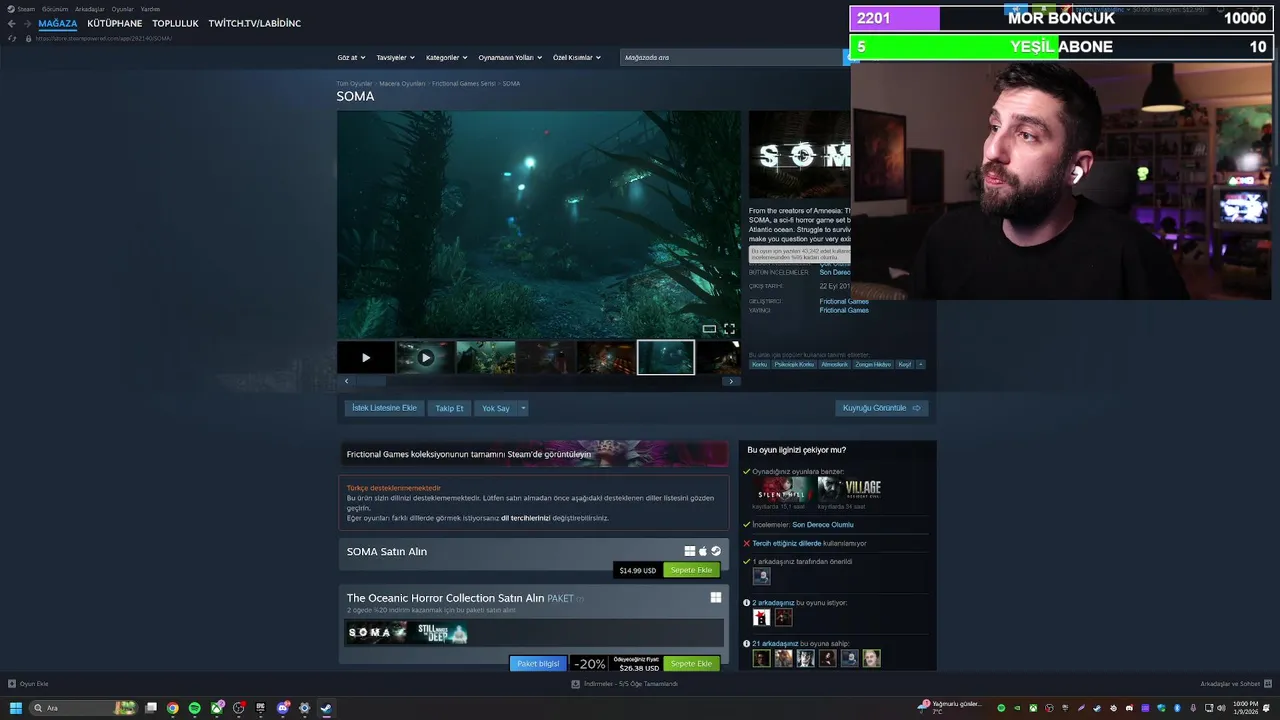Image resolution: width=1280 pixels, height=720 pixels.
Task: Open the TOPLULUK tab
Action: tap(176, 23)
